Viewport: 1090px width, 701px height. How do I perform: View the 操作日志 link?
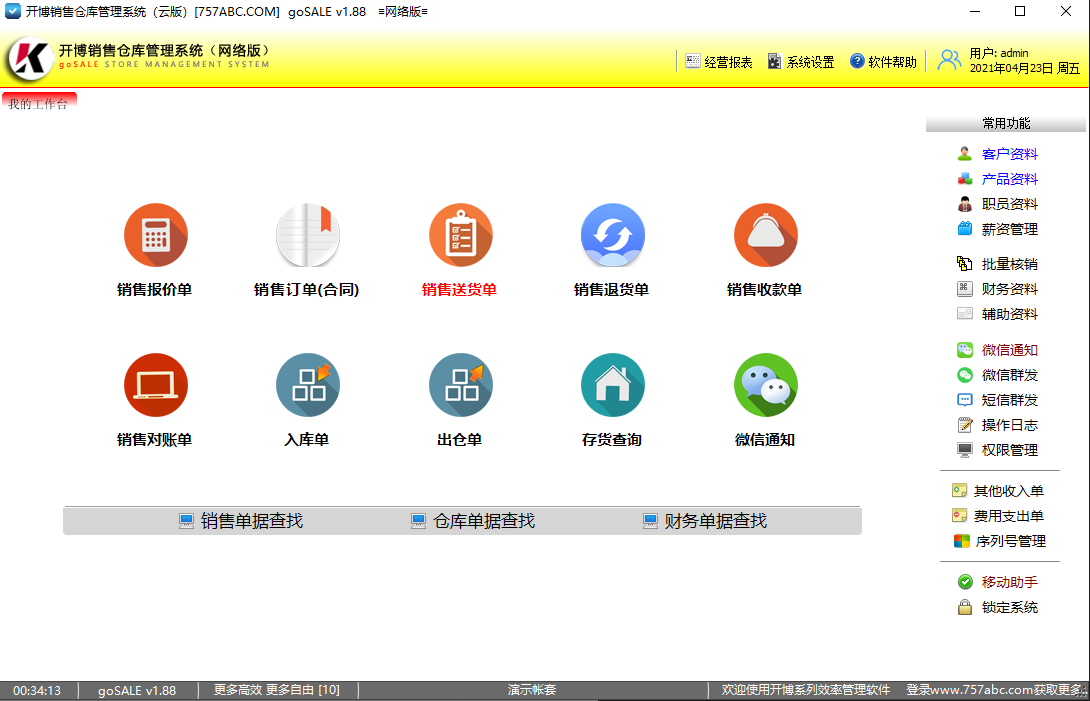(1009, 425)
